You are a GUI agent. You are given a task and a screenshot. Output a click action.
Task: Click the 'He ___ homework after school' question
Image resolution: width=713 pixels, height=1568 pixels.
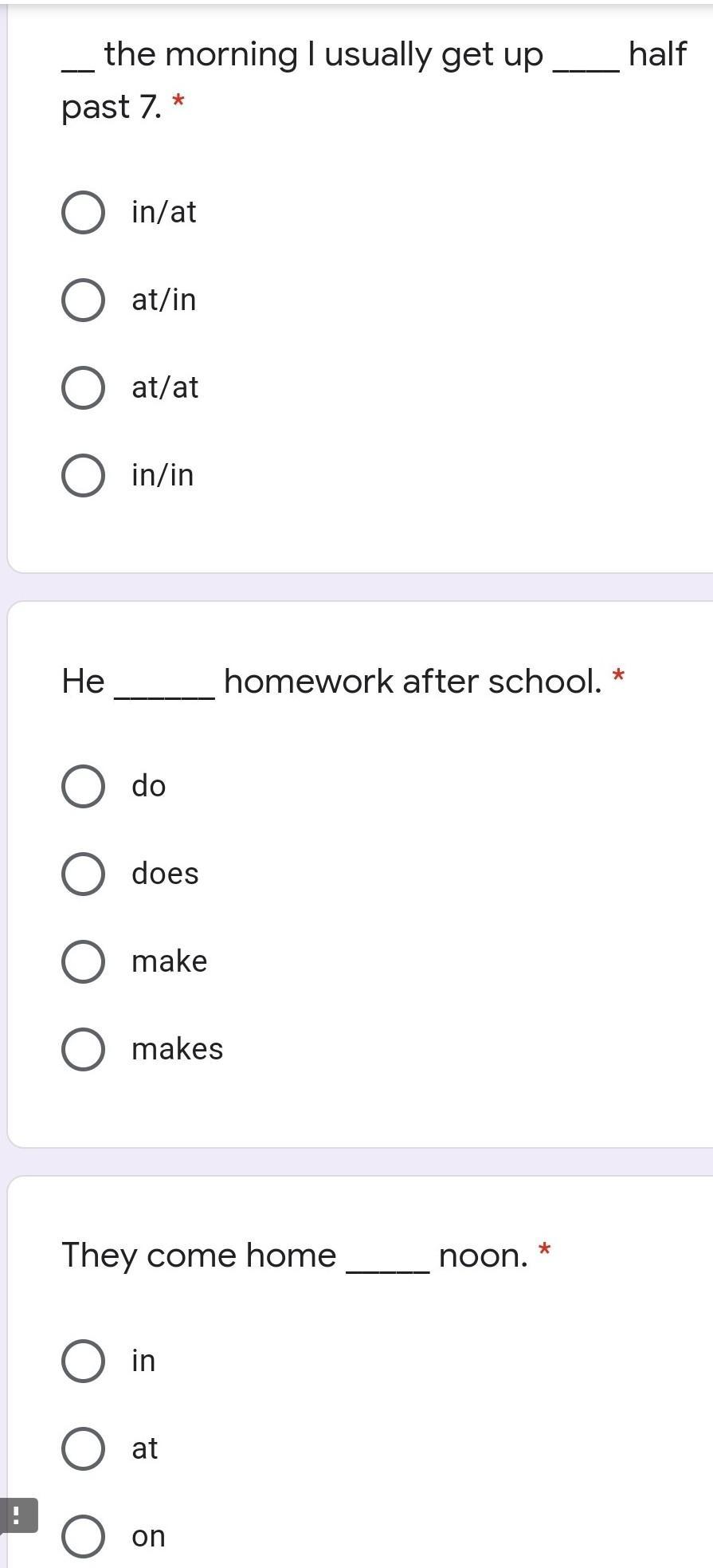pos(343,682)
